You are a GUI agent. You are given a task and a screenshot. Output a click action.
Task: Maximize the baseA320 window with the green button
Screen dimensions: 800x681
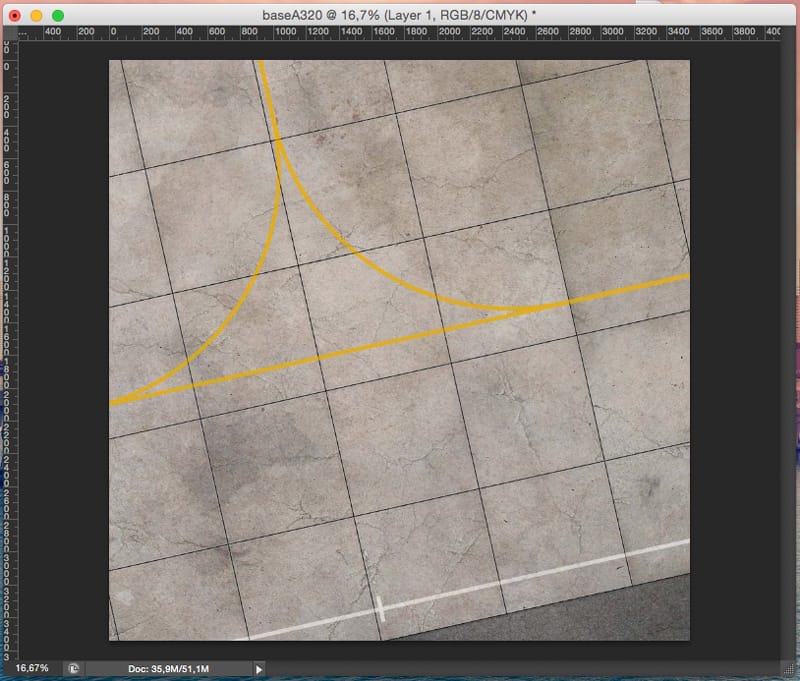click(x=58, y=16)
